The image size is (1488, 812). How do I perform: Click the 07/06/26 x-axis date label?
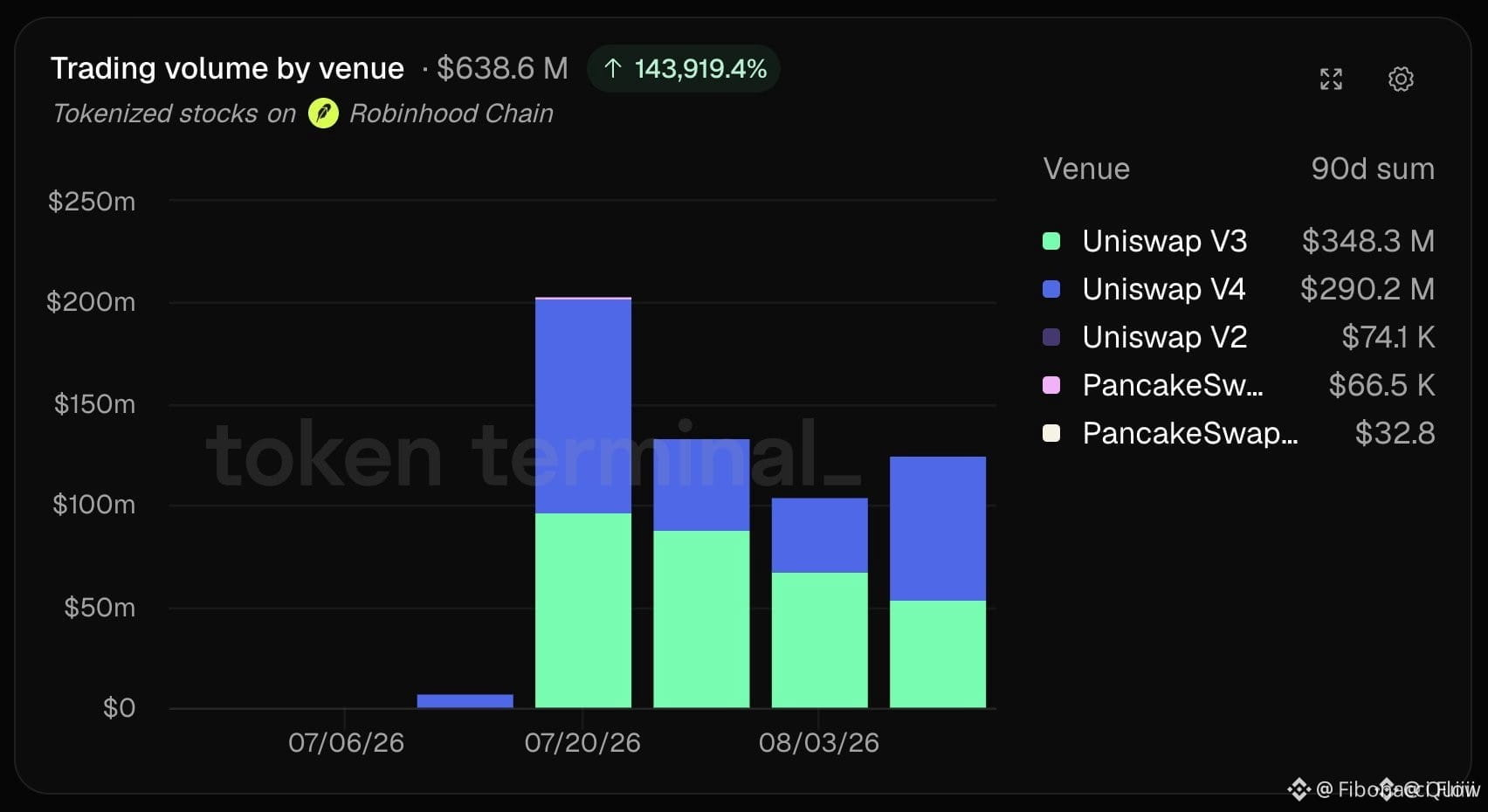[346, 743]
